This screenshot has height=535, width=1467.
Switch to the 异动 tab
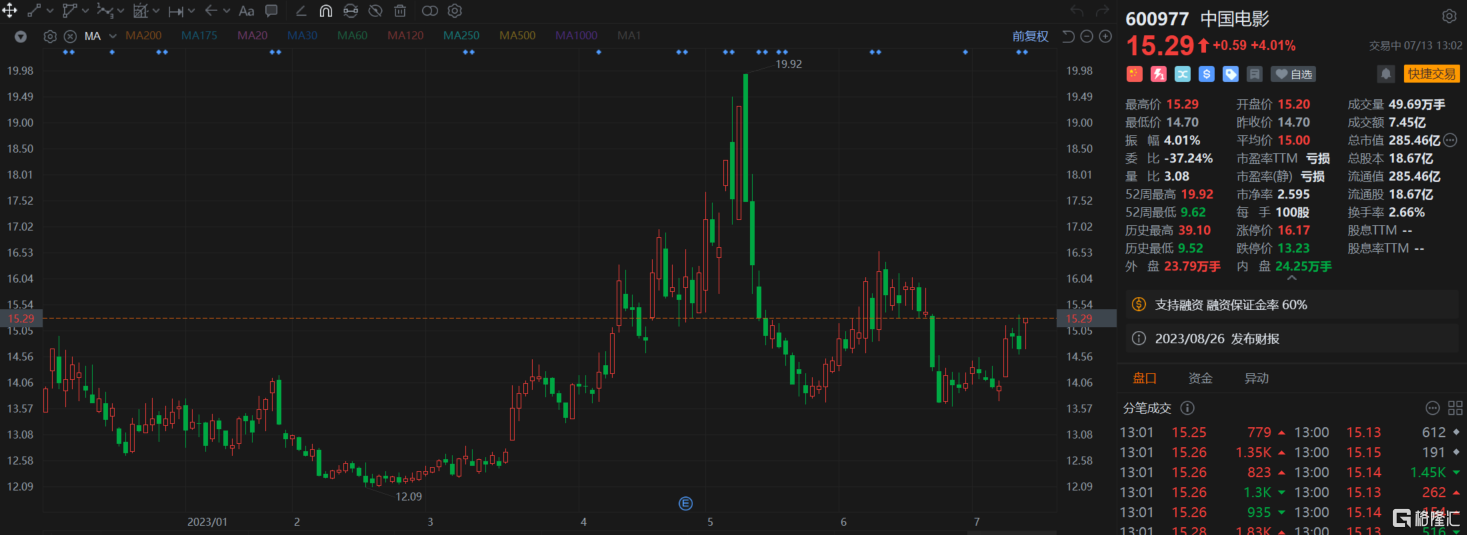pos(1256,378)
